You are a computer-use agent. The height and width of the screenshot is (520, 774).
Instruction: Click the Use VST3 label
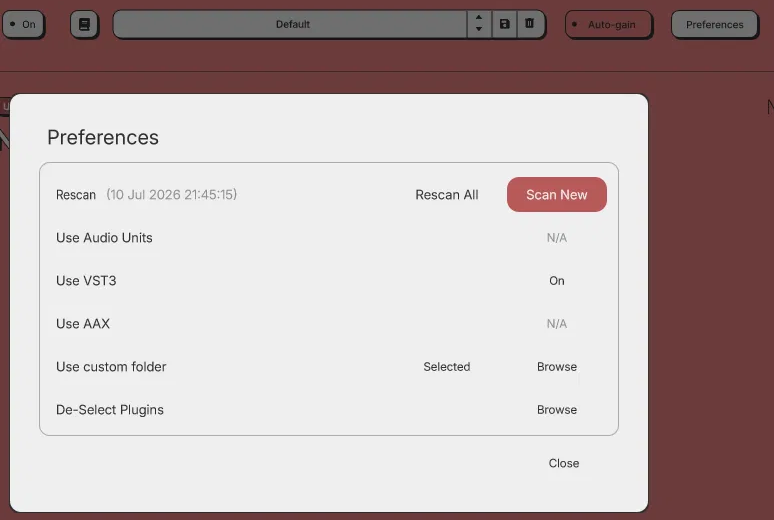click(x=86, y=280)
